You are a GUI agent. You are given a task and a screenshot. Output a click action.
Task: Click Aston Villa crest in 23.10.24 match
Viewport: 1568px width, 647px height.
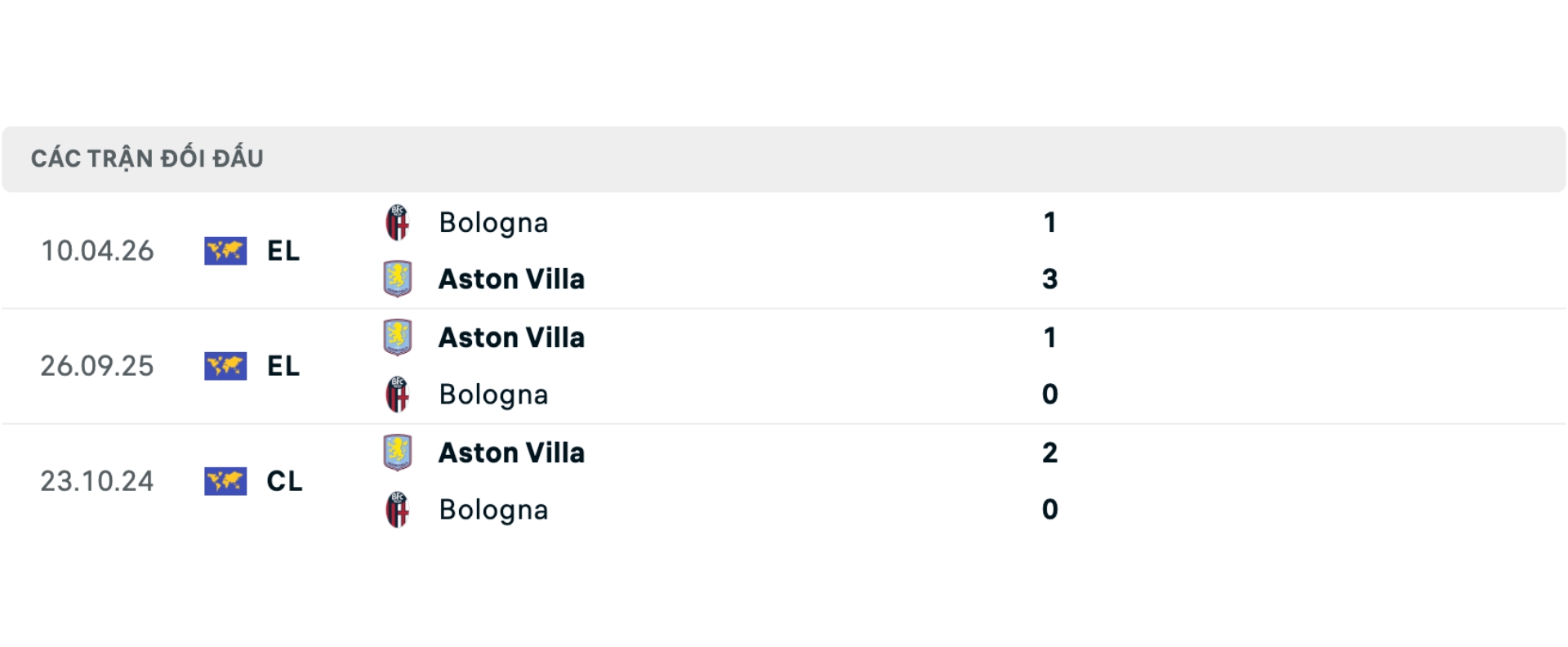click(398, 453)
